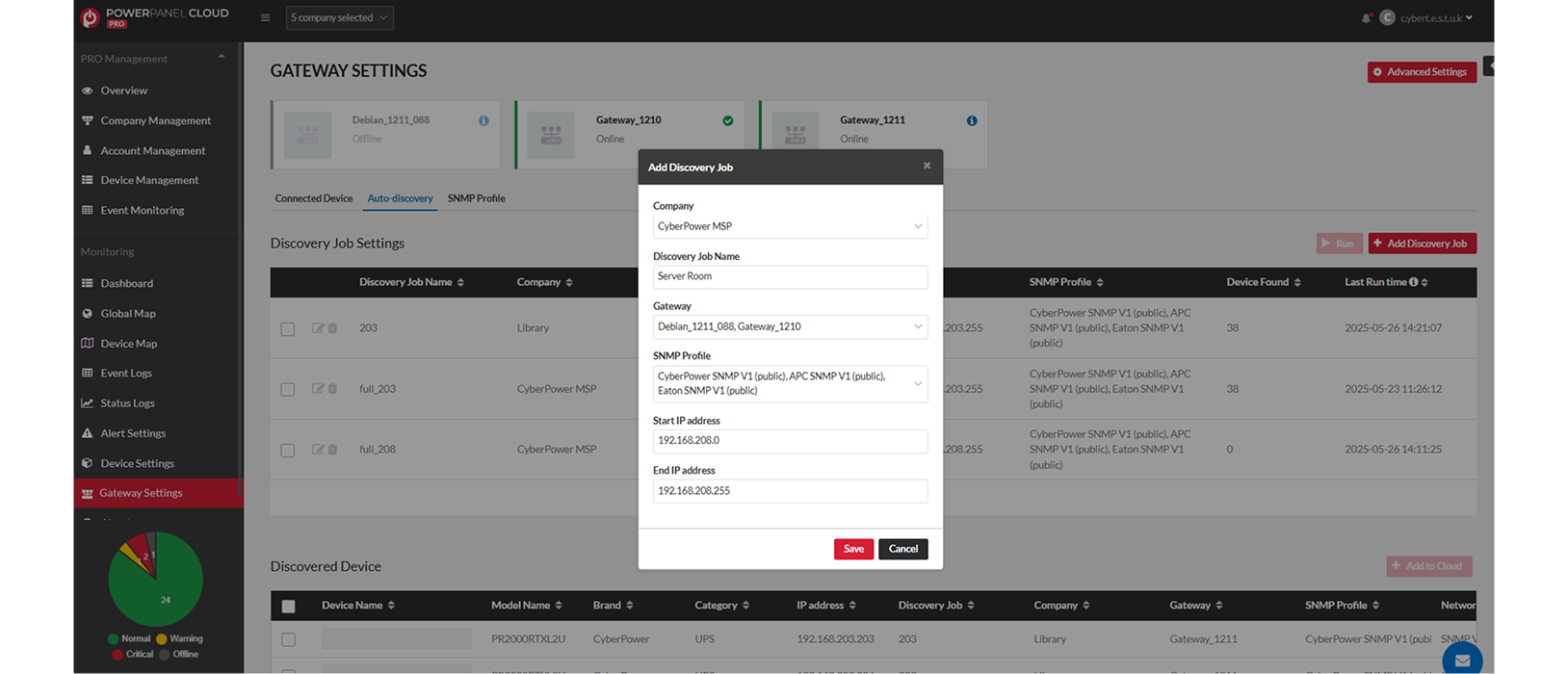This screenshot has height=674, width=1568.
Task: Check the box for device PR2000RTXL2U row
Action: (x=288, y=639)
